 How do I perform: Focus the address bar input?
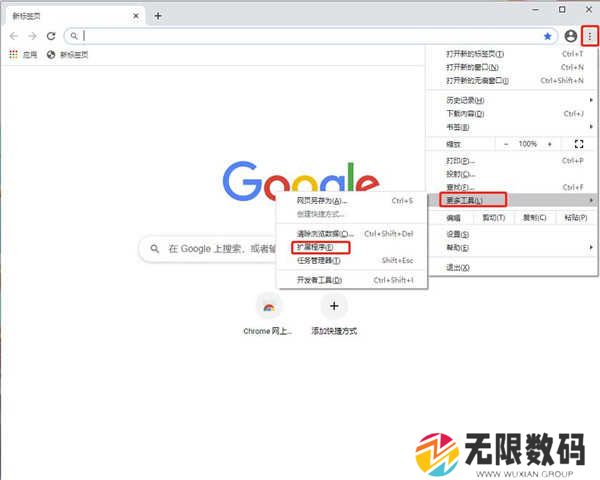pos(310,36)
